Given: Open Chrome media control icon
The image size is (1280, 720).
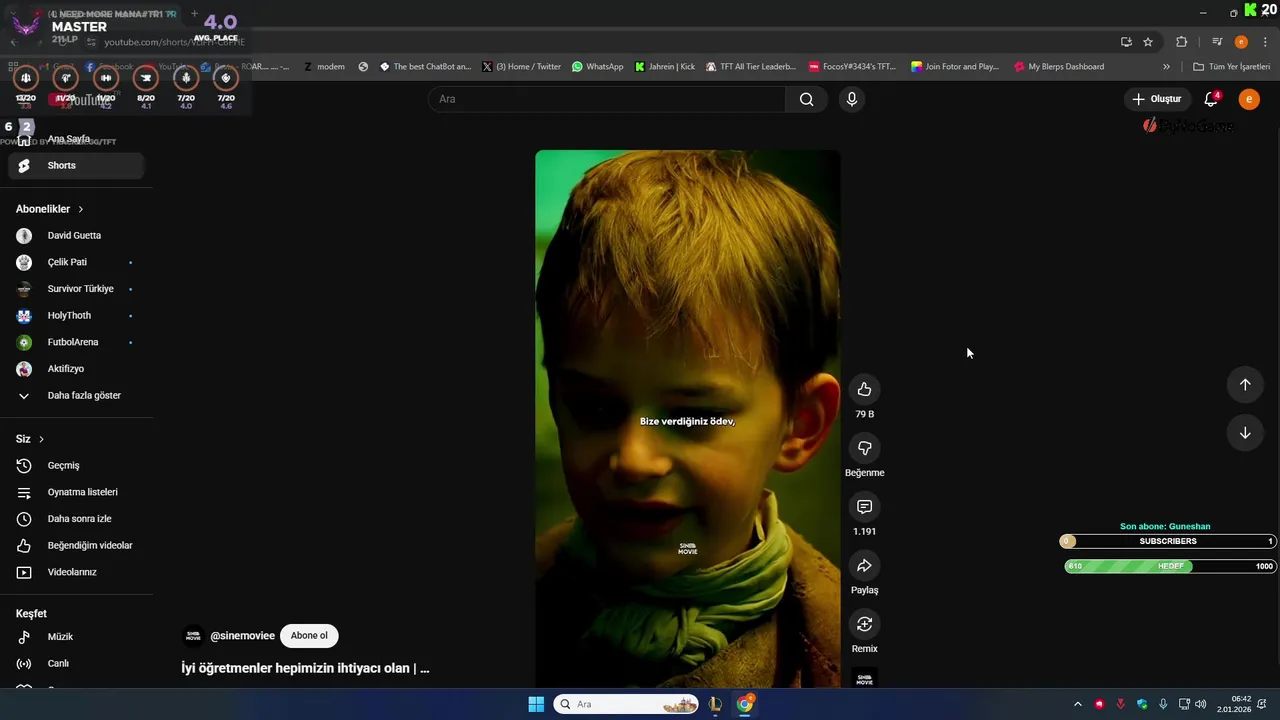Looking at the screenshot, I should click(1217, 42).
